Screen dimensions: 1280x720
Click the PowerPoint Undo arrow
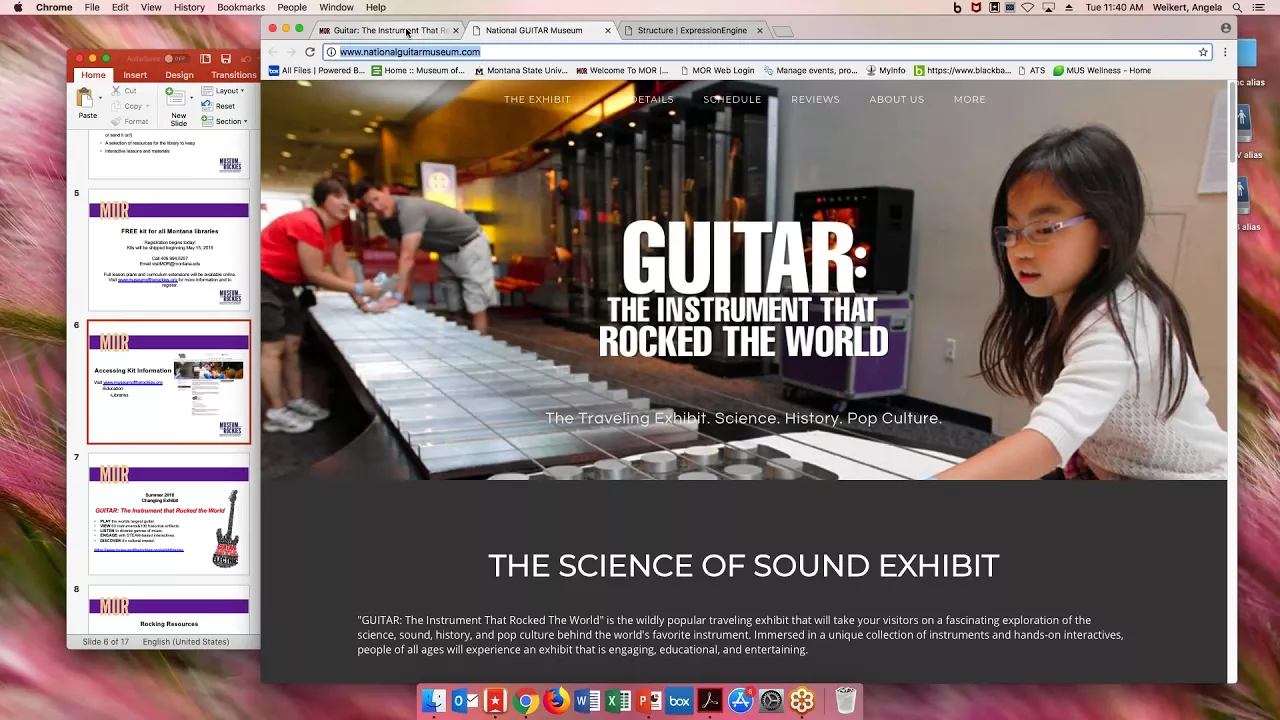[x=246, y=59]
